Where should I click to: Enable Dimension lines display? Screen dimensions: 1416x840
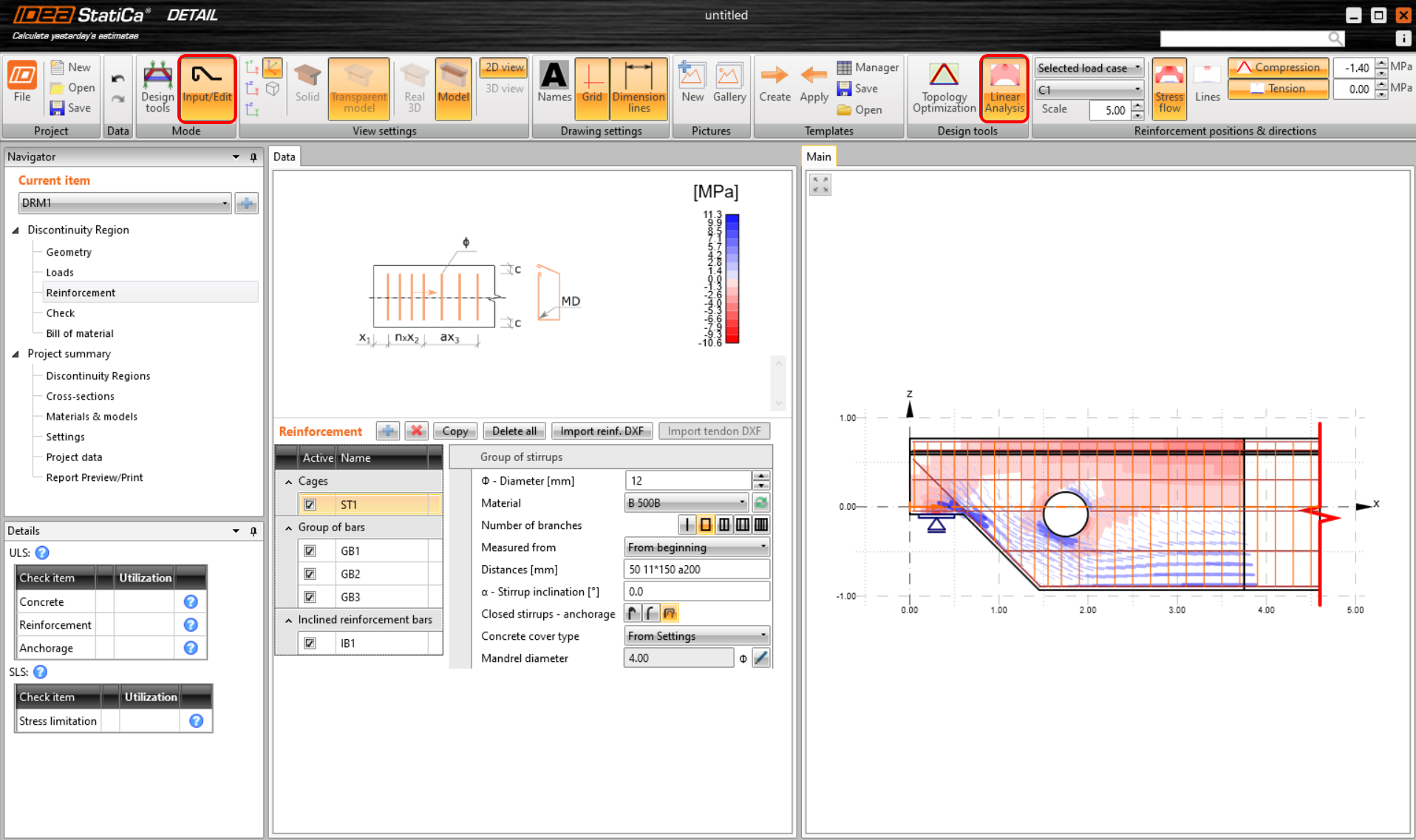639,87
